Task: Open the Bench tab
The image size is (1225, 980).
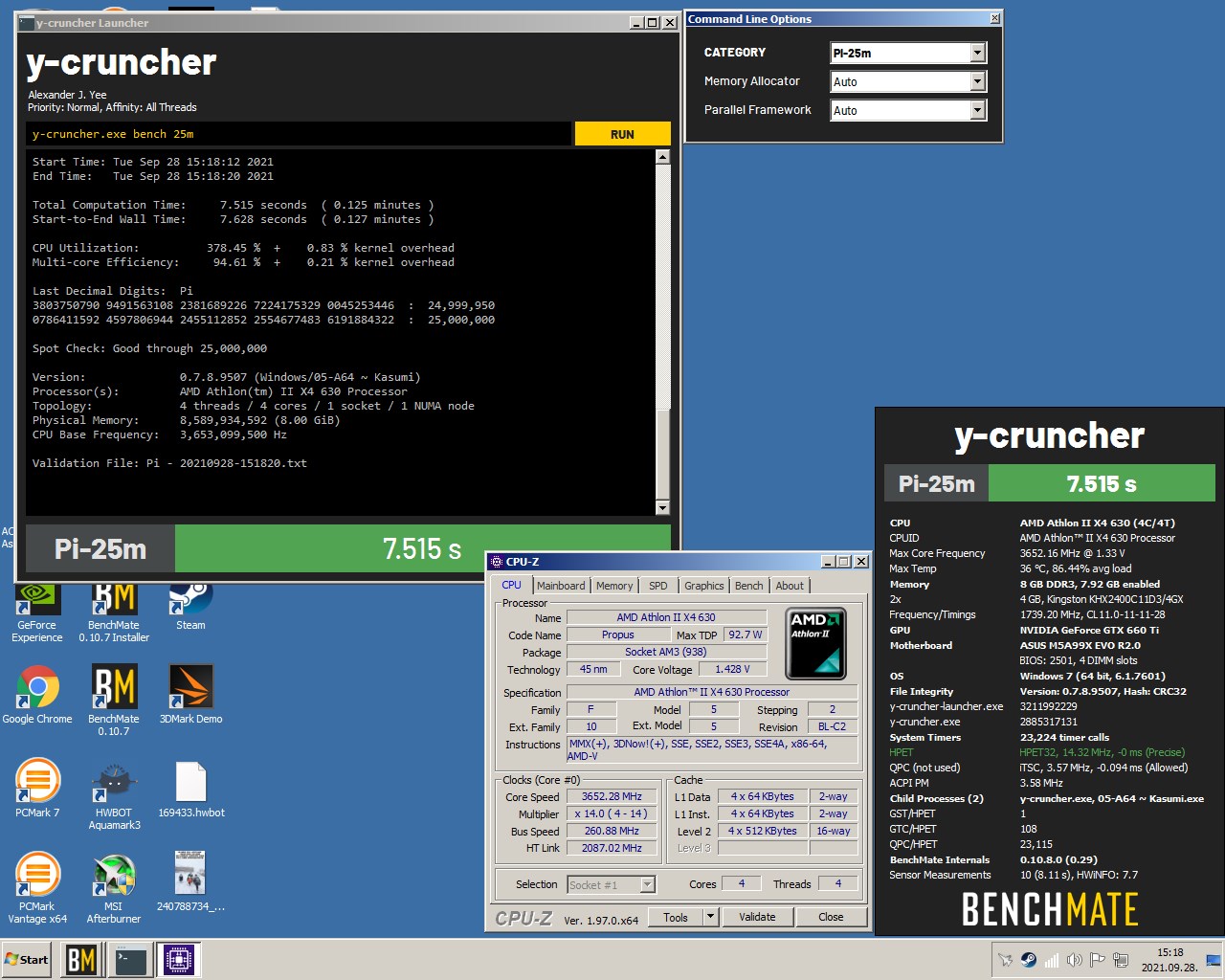Action: 749,586
